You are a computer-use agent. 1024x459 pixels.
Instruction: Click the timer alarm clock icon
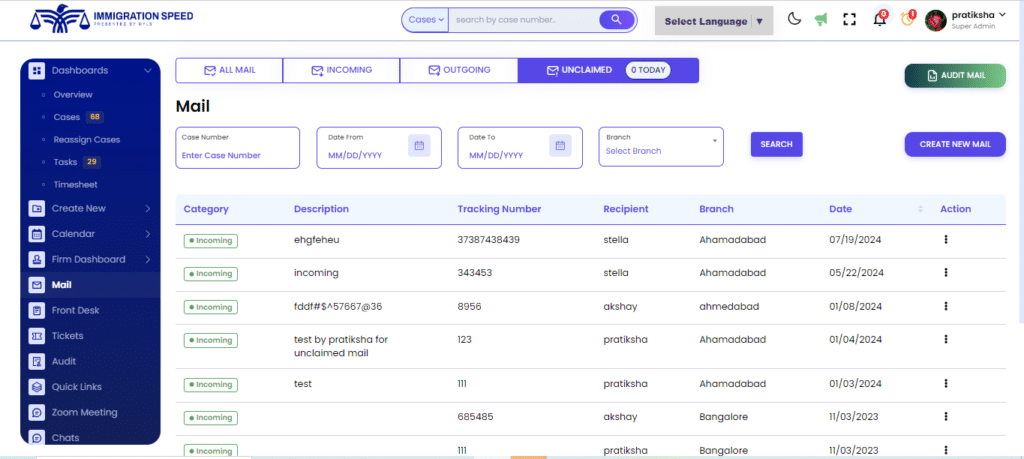[x=908, y=20]
